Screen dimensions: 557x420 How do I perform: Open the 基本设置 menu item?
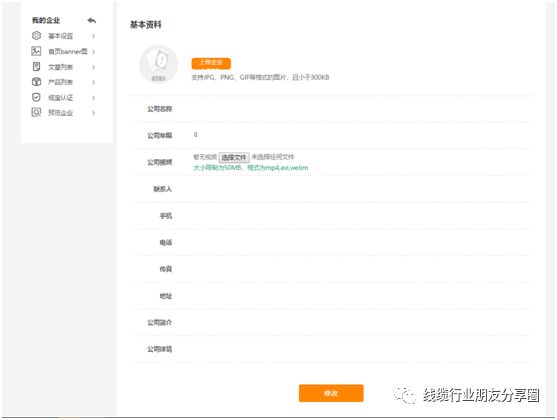pyautogui.click(x=60, y=36)
